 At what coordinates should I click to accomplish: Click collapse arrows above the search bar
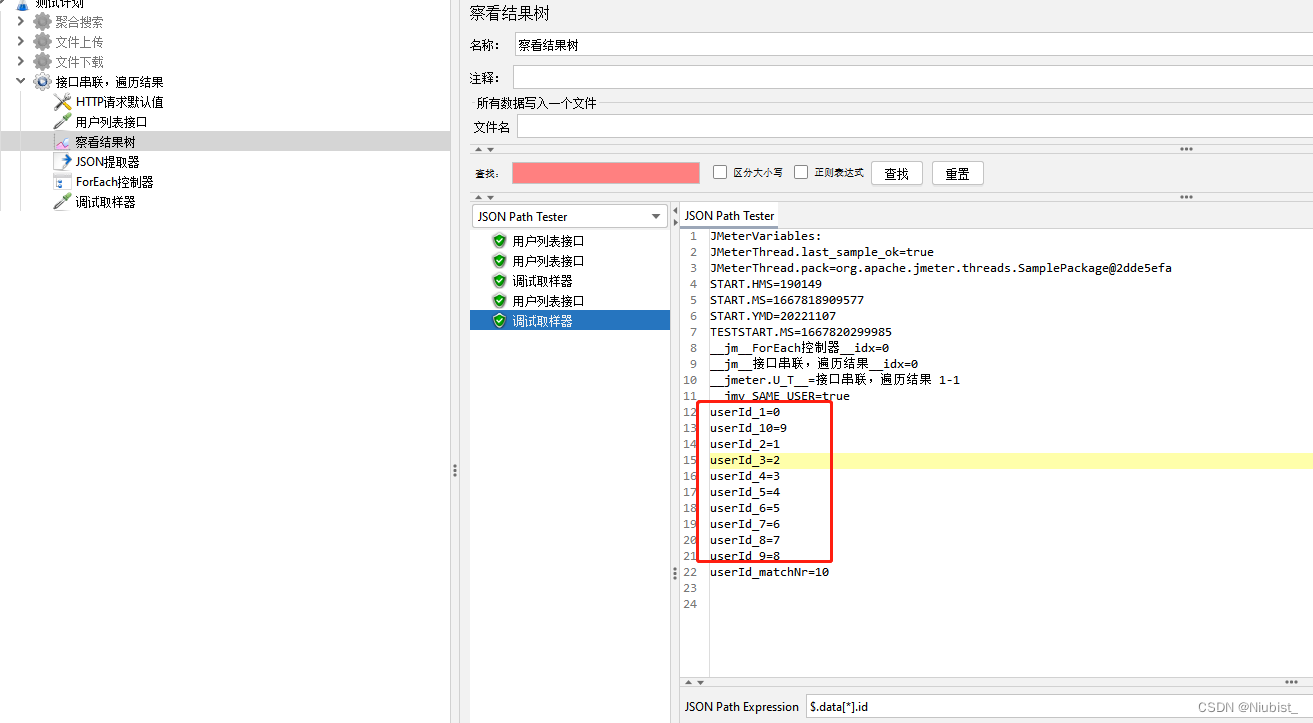click(x=484, y=149)
